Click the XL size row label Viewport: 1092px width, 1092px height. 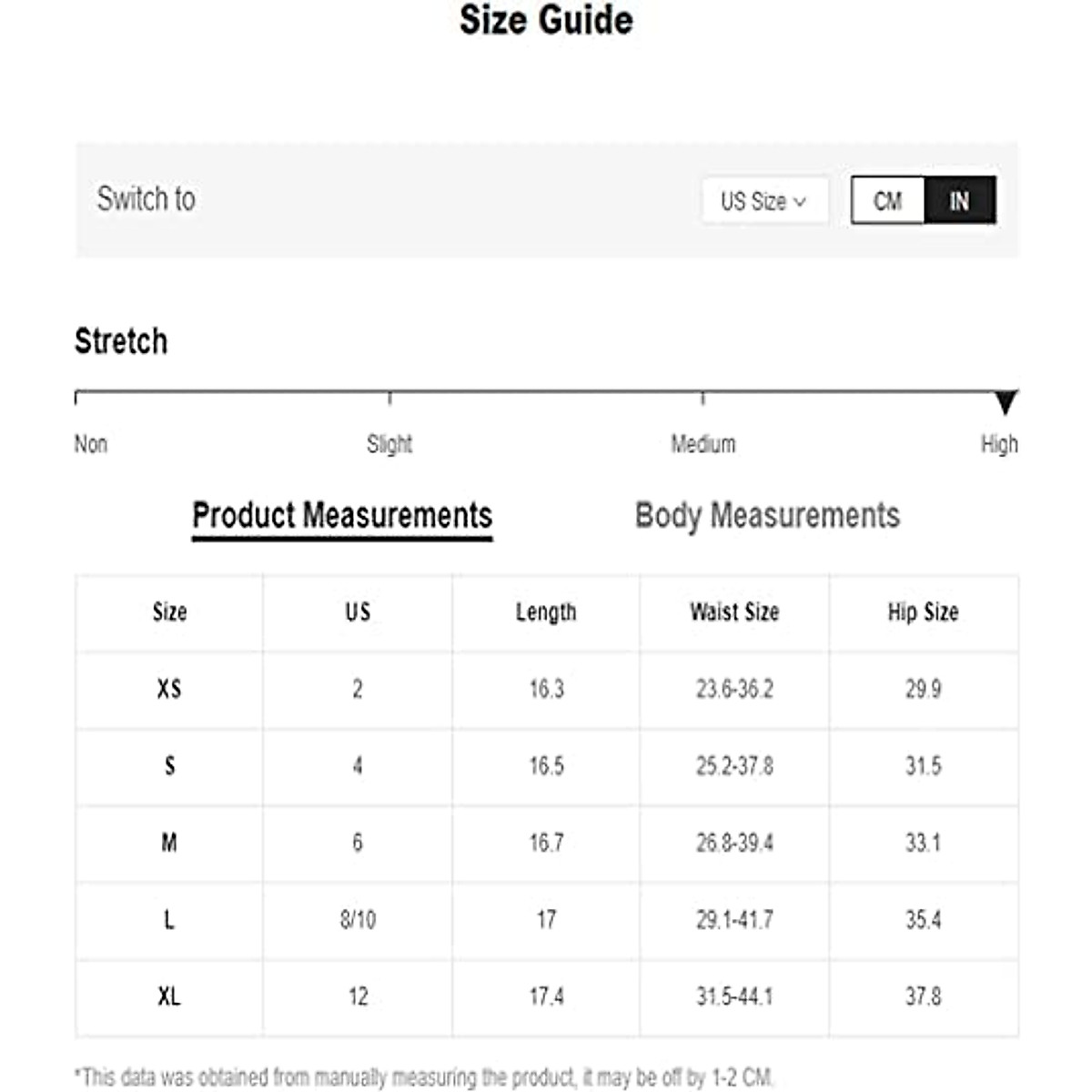point(169,996)
